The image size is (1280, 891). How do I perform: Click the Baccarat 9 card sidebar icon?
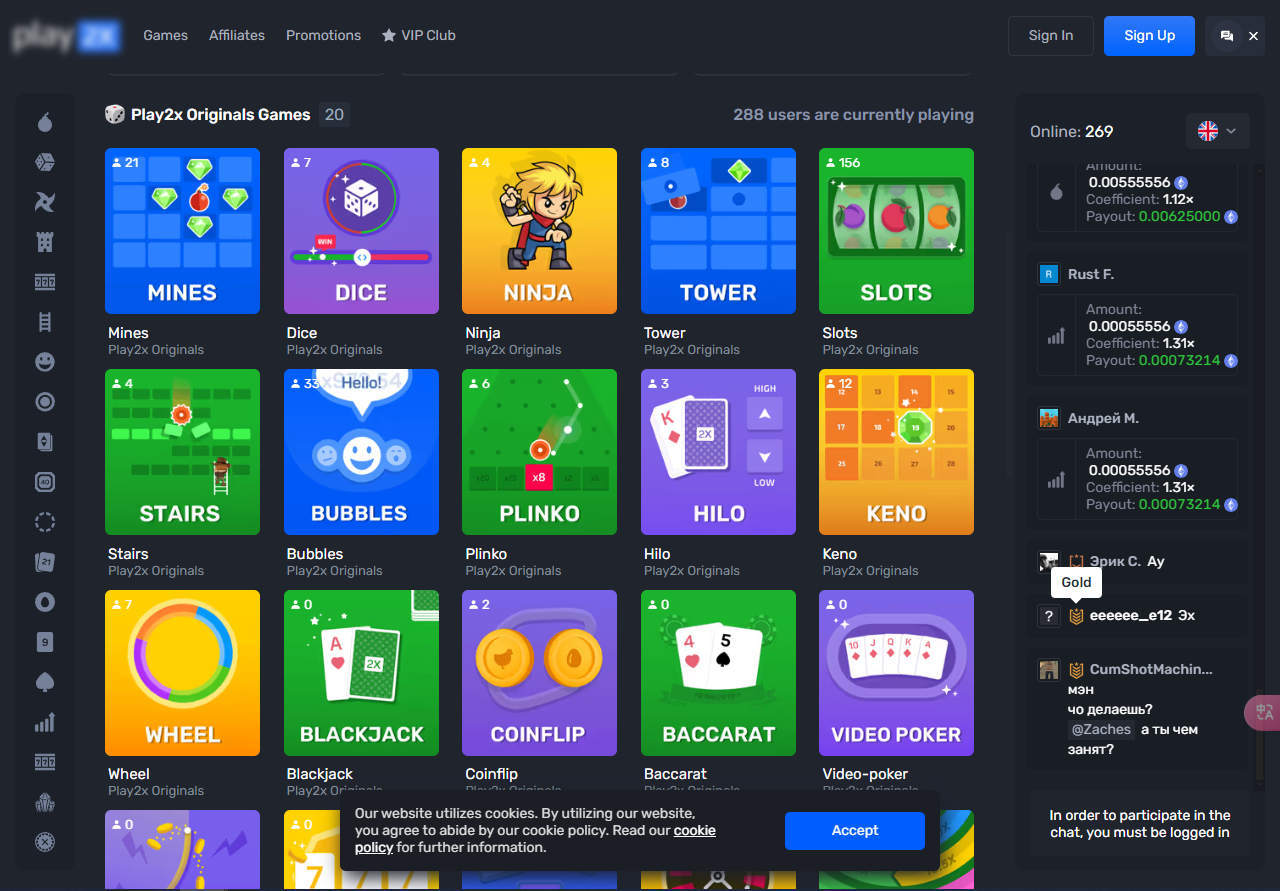[x=45, y=642]
